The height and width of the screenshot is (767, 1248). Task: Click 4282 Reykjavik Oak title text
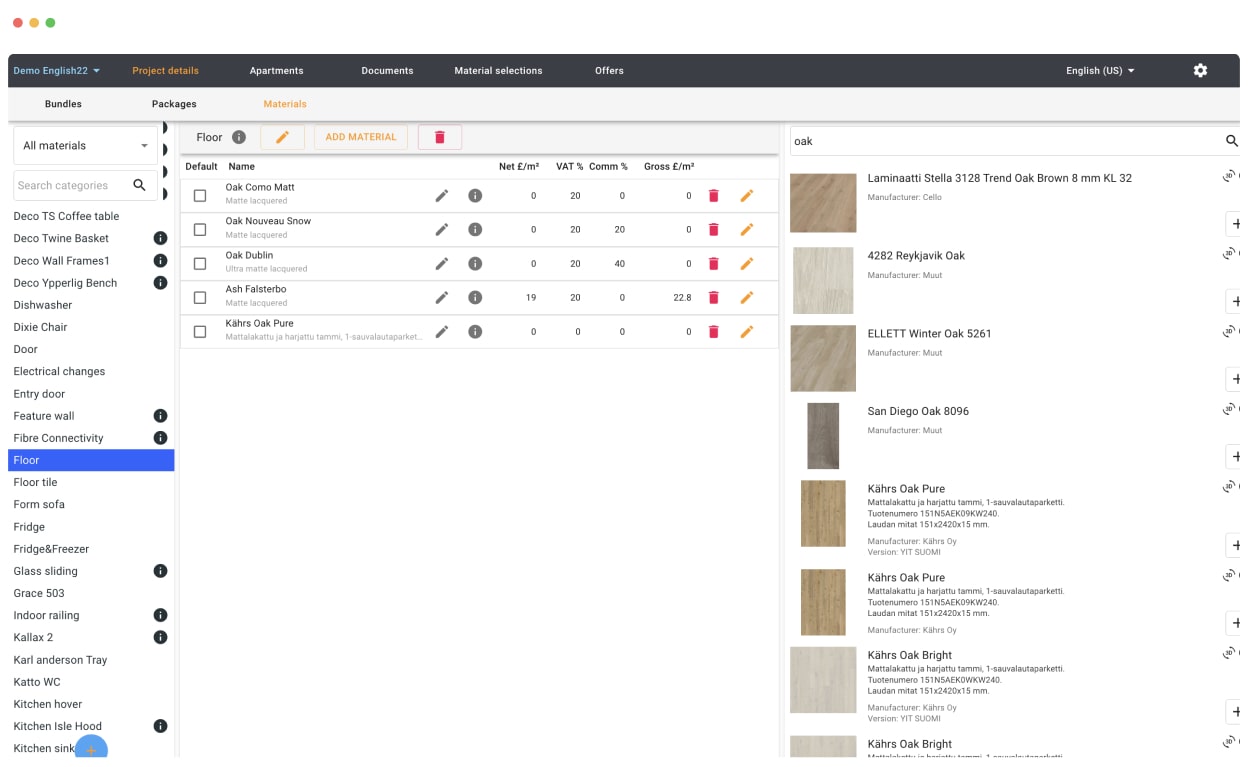[916, 256]
